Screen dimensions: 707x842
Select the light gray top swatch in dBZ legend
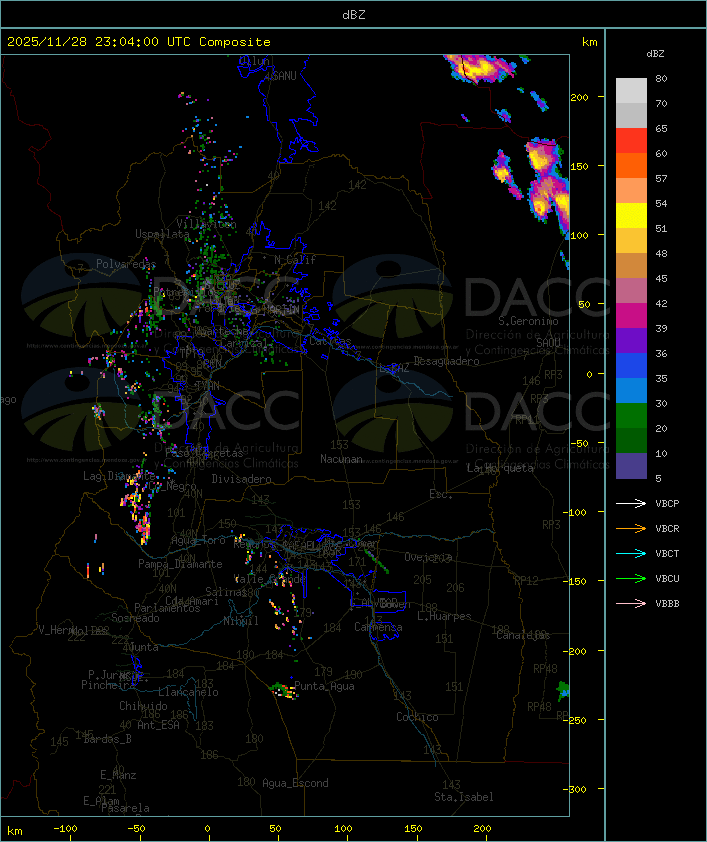(x=631, y=90)
